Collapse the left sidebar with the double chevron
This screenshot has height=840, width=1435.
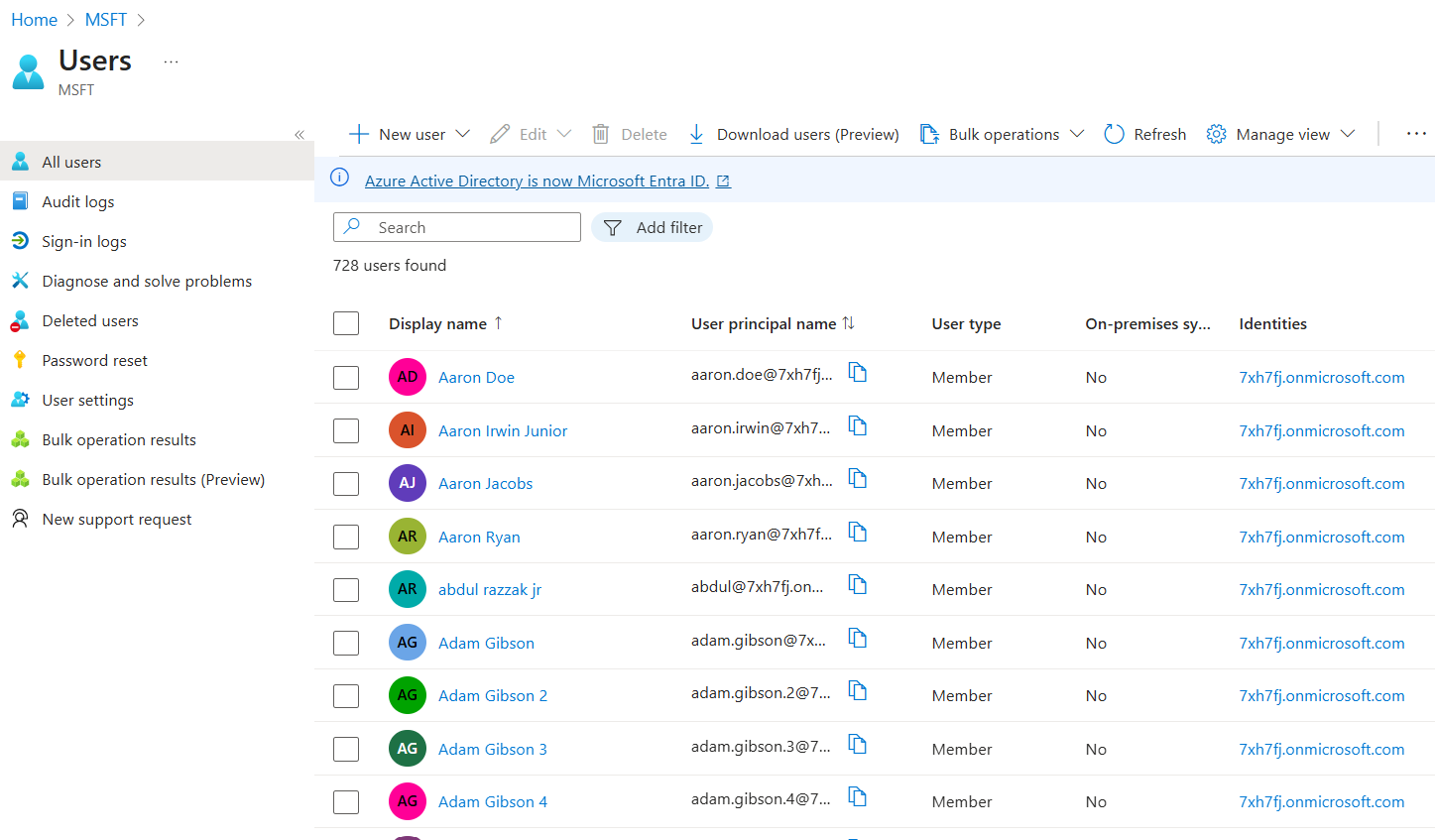click(x=299, y=135)
